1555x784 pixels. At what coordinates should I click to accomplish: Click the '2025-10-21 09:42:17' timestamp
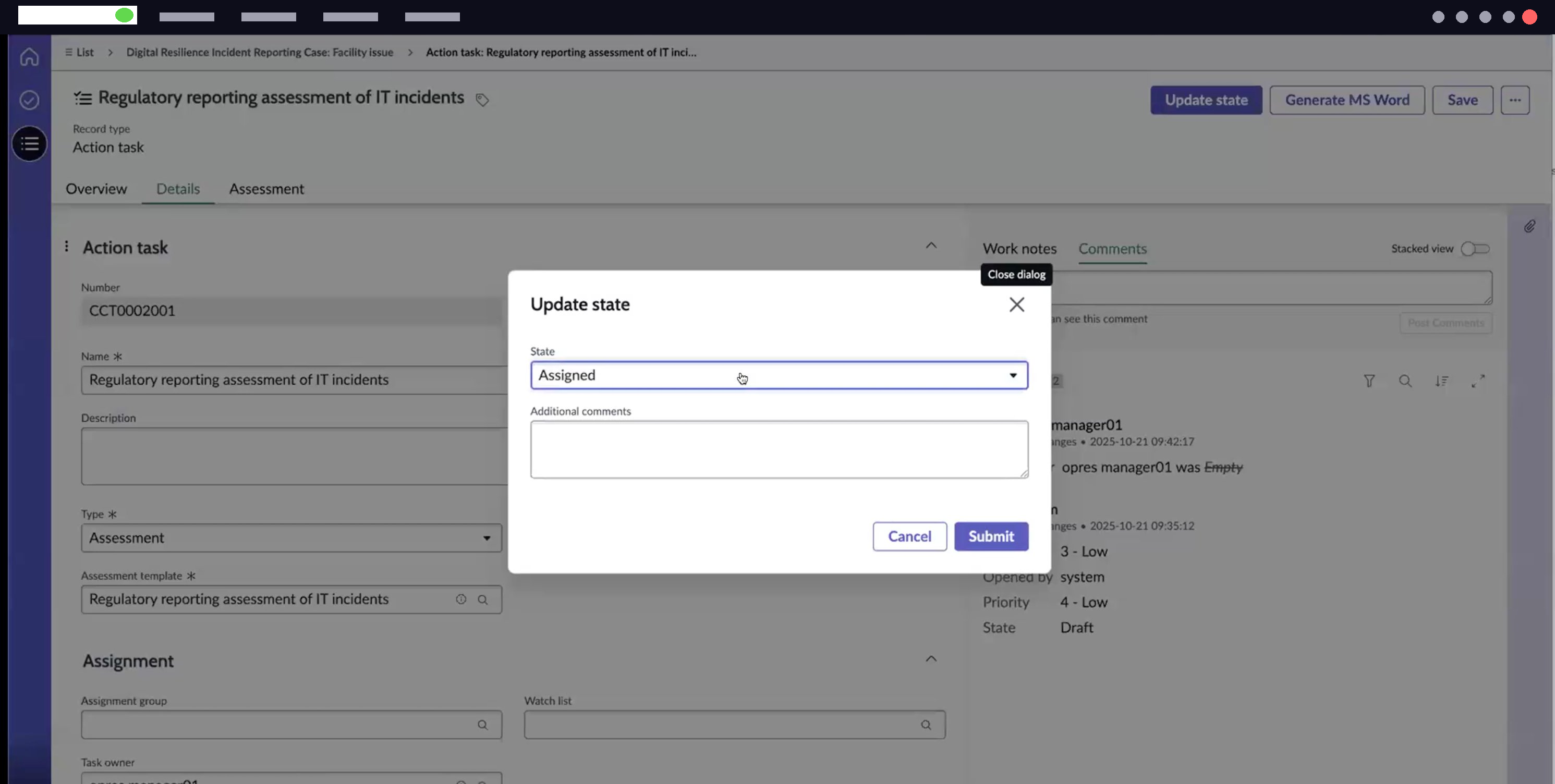[x=1141, y=442]
